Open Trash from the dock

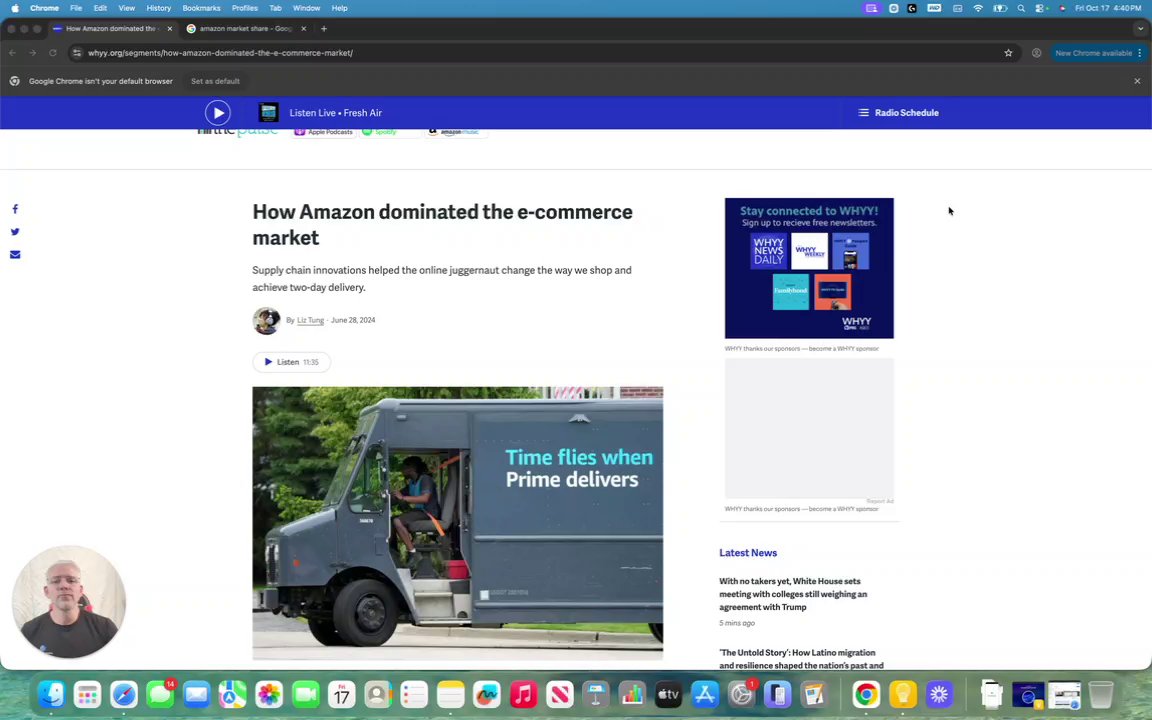tap(1101, 694)
